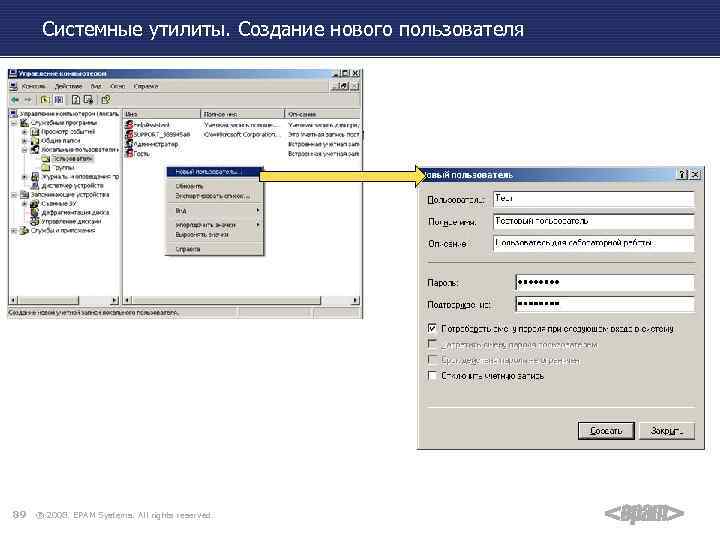Image resolution: width=720 pixels, height=540 pixels.
Task: Click the root computer icon in console tree
Action: [x=14, y=113]
